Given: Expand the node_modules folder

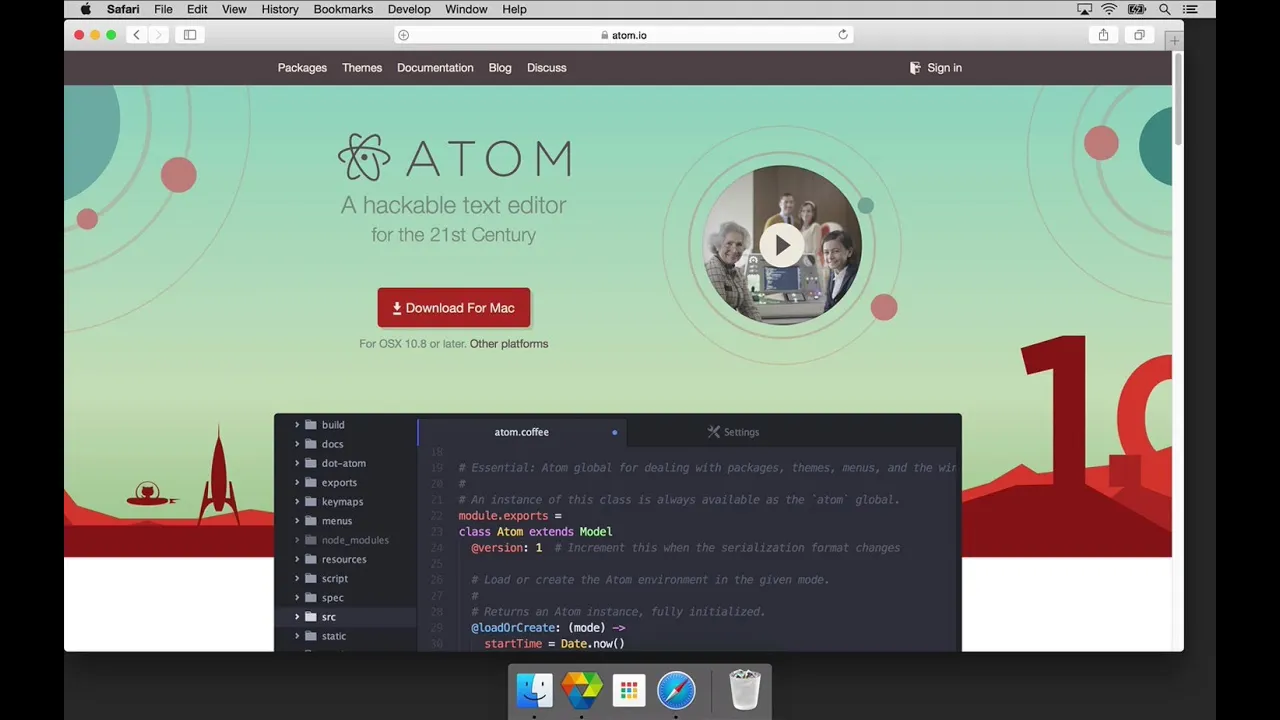Looking at the screenshot, I should 297,540.
